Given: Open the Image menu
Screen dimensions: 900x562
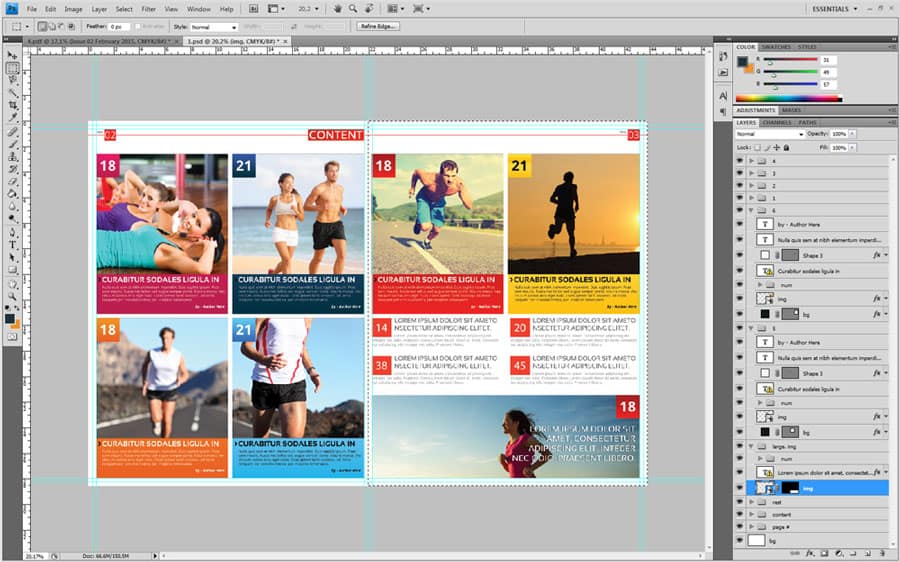Looking at the screenshot, I should point(73,9).
